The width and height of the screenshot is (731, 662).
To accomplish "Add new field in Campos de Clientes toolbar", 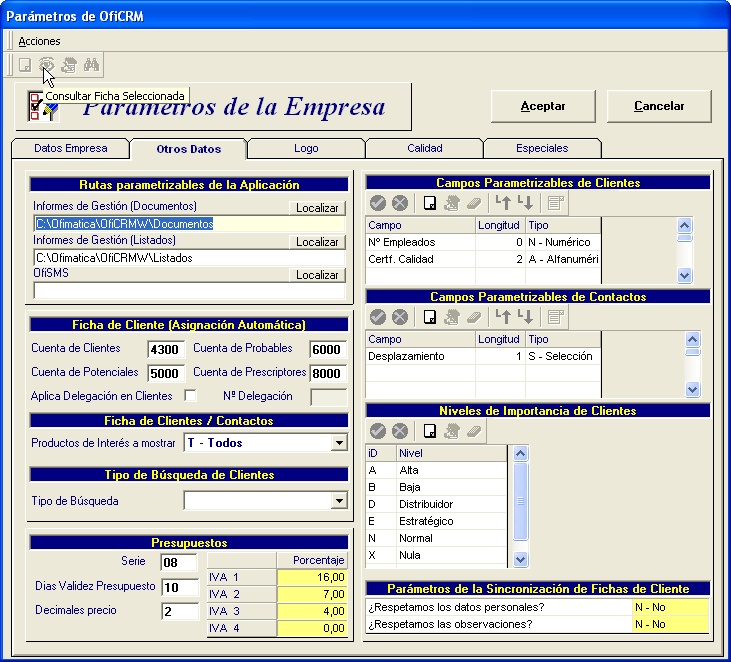I will (430, 203).
